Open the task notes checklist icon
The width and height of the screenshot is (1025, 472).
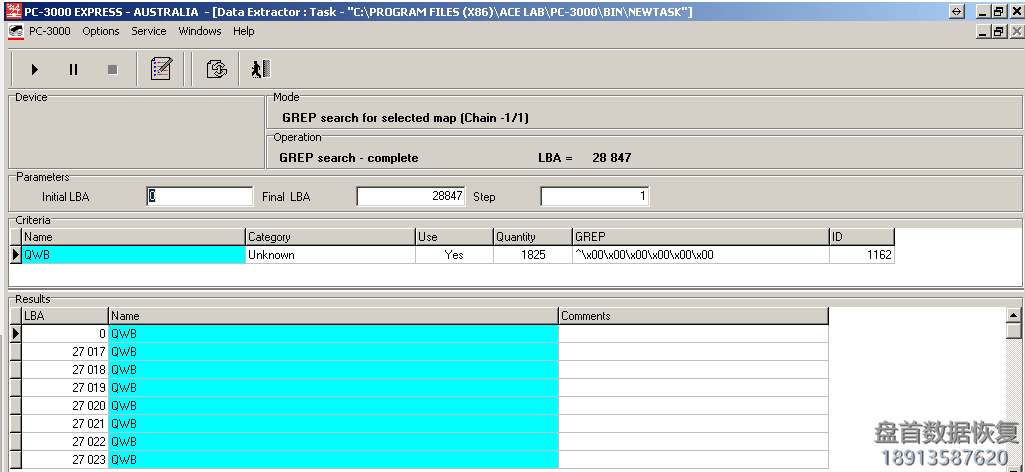tap(161, 70)
